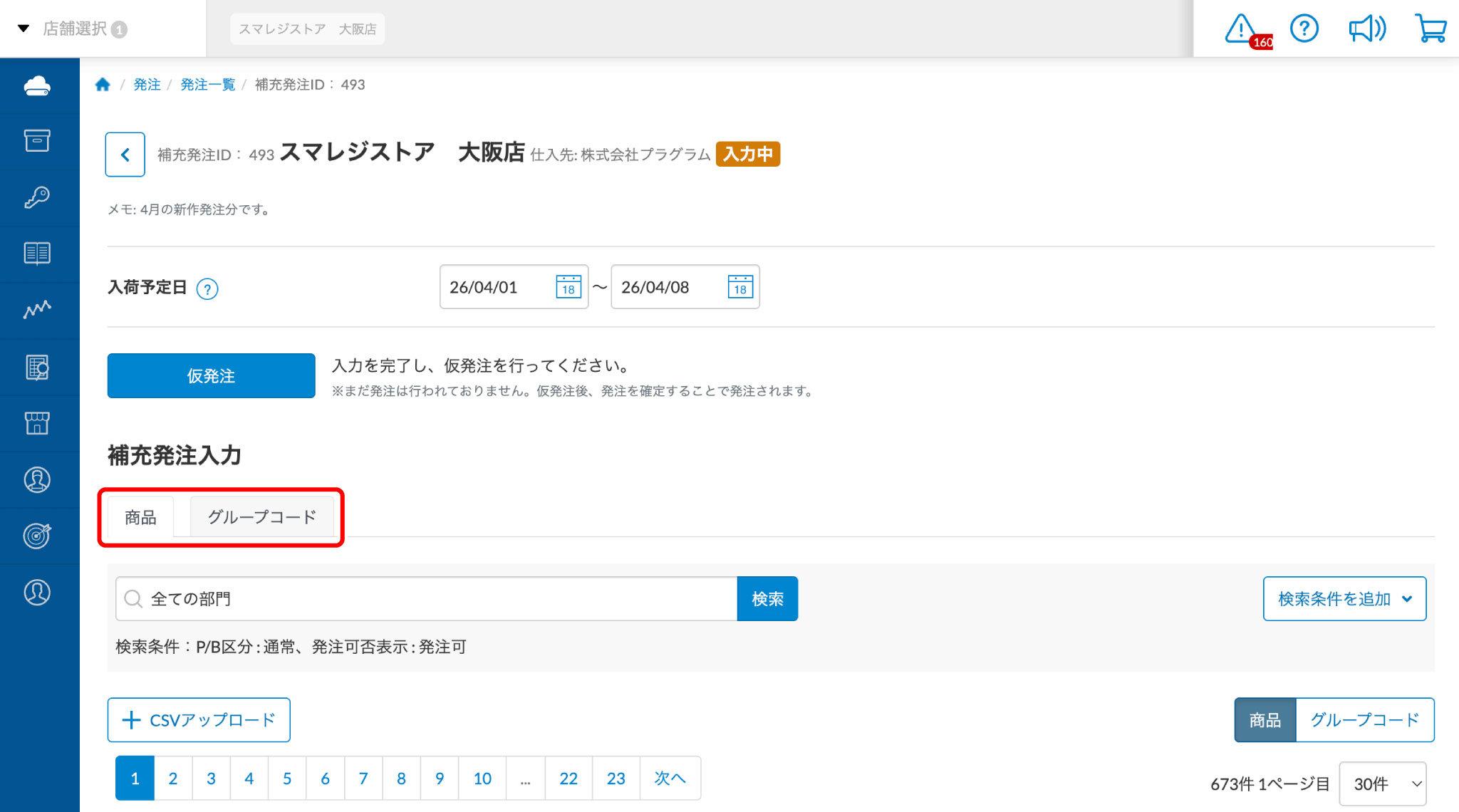This screenshot has width=1459, height=812.
Task: Go to pagination page 9
Action: [440, 779]
